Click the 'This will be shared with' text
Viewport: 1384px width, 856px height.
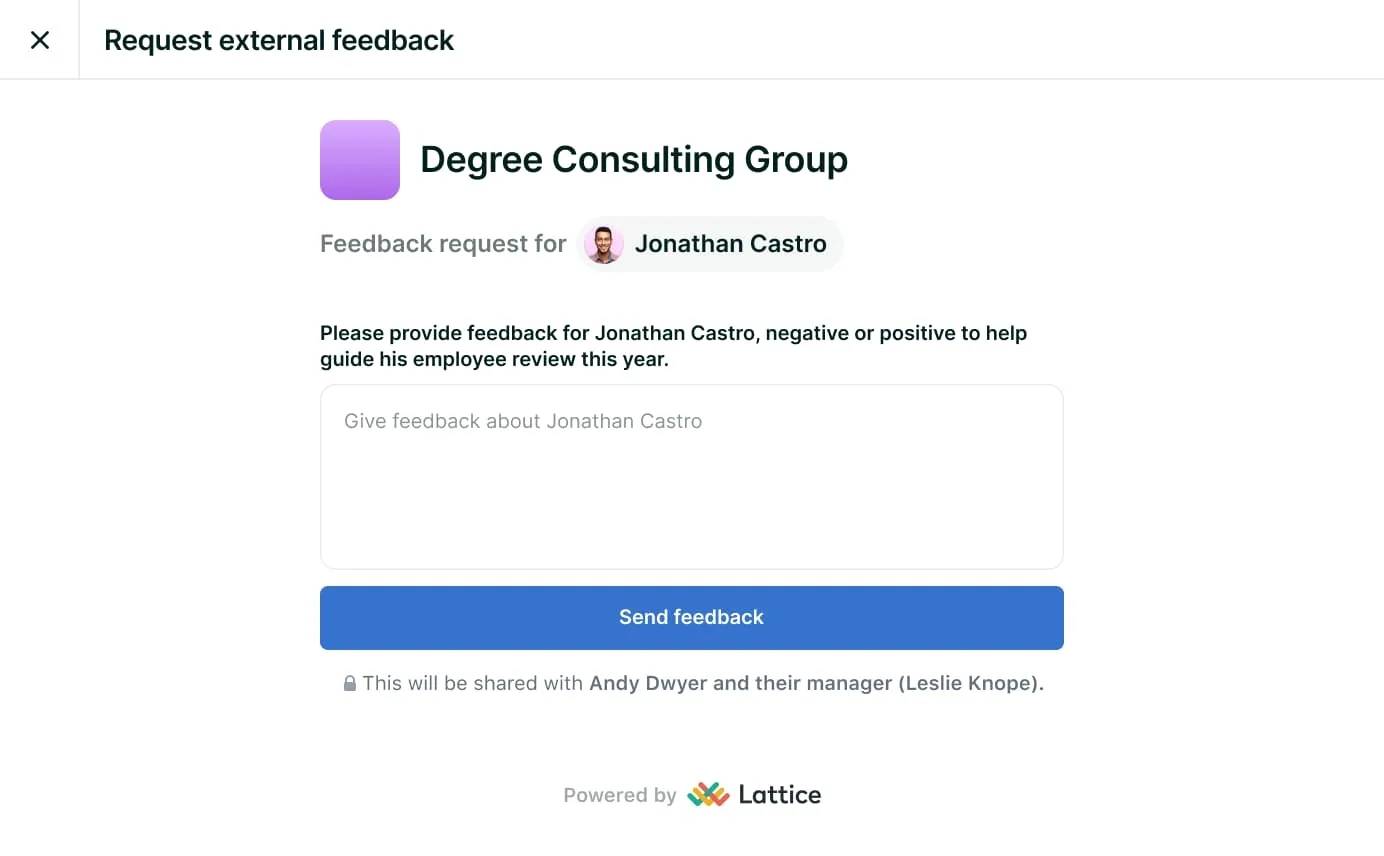click(x=473, y=684)
